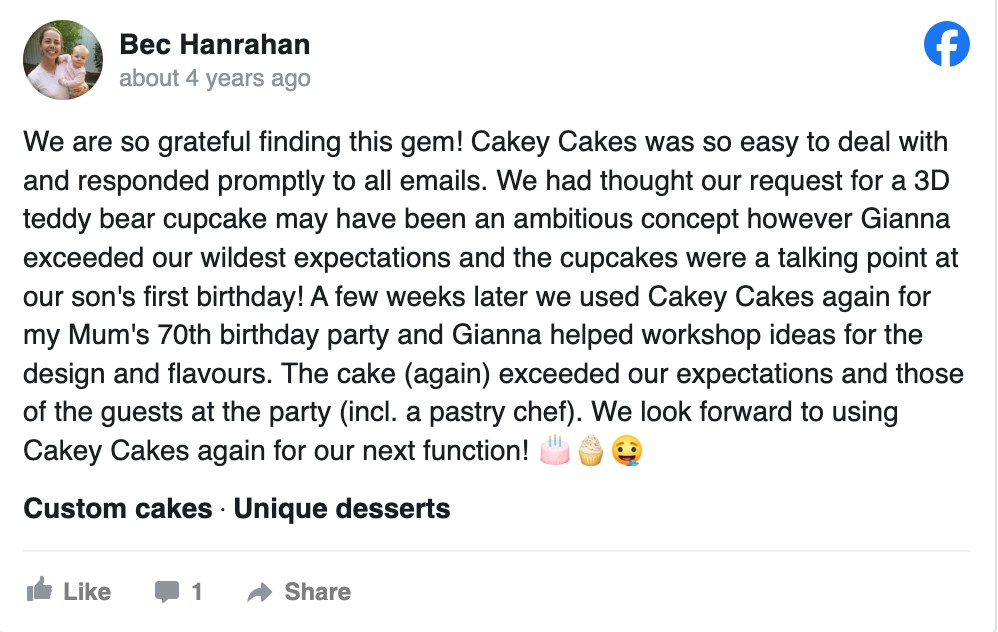Click the Share arrow icon

pyautogui.click(x=260, y=592)
